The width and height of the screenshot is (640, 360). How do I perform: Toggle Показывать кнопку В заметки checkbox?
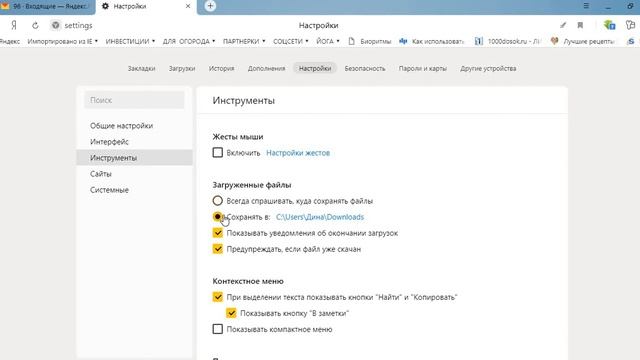[x=231, y=313]
